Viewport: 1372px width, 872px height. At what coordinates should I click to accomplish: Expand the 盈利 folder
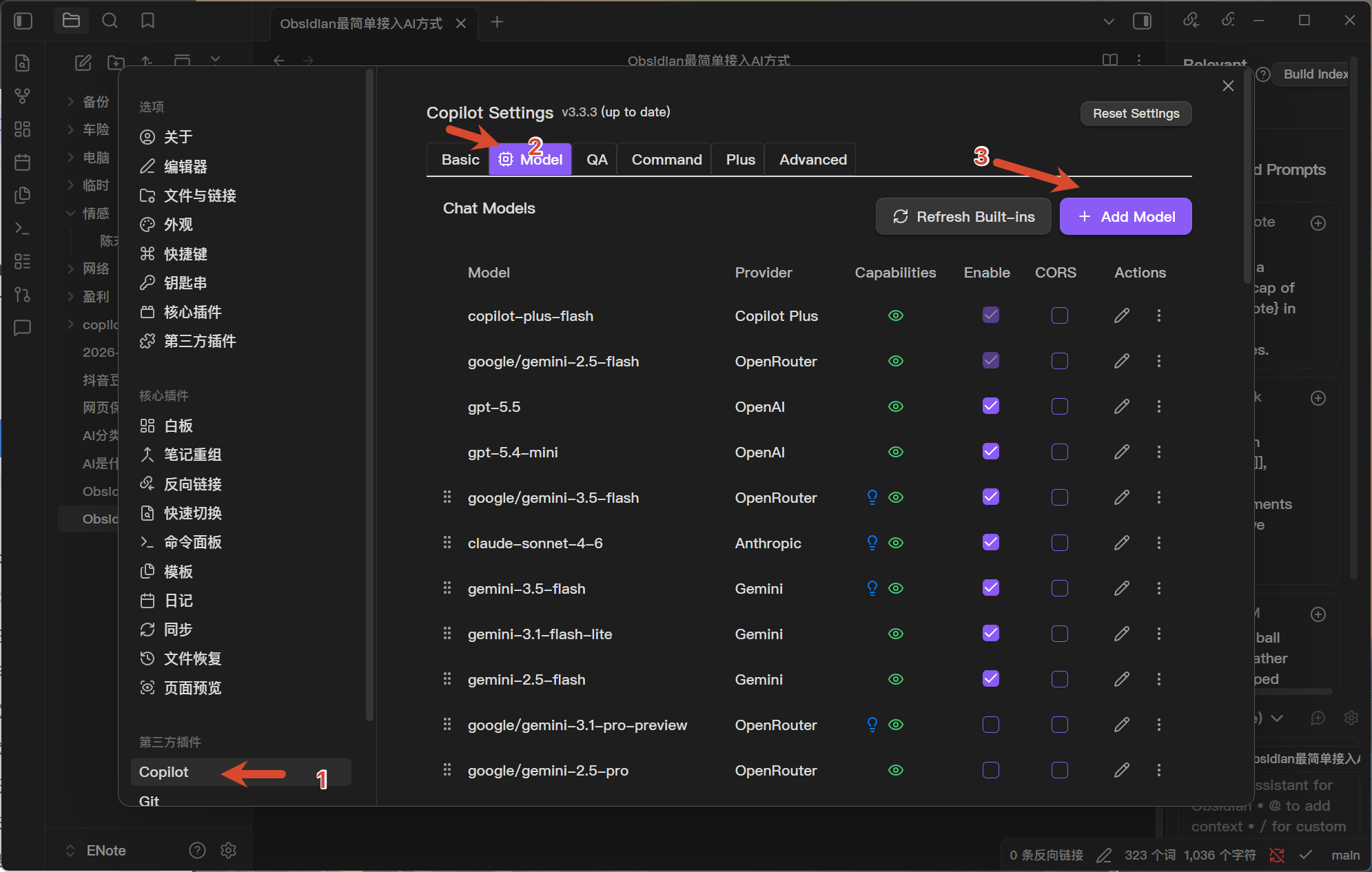[x=70, y=296]
